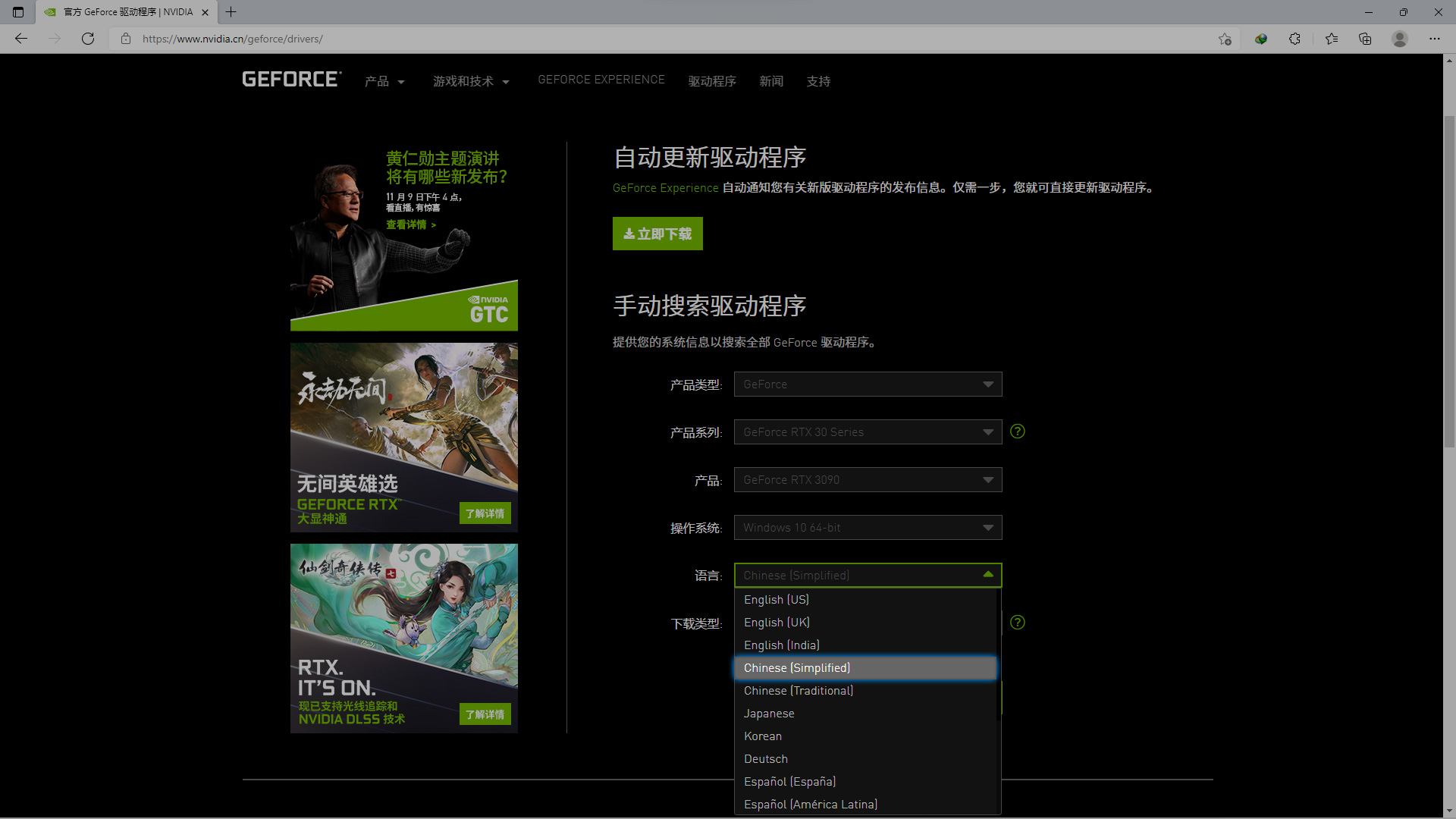The width and height of the screenshot is (1456, 819).
Task: Click the browser refresh icon
Action: 88,39
